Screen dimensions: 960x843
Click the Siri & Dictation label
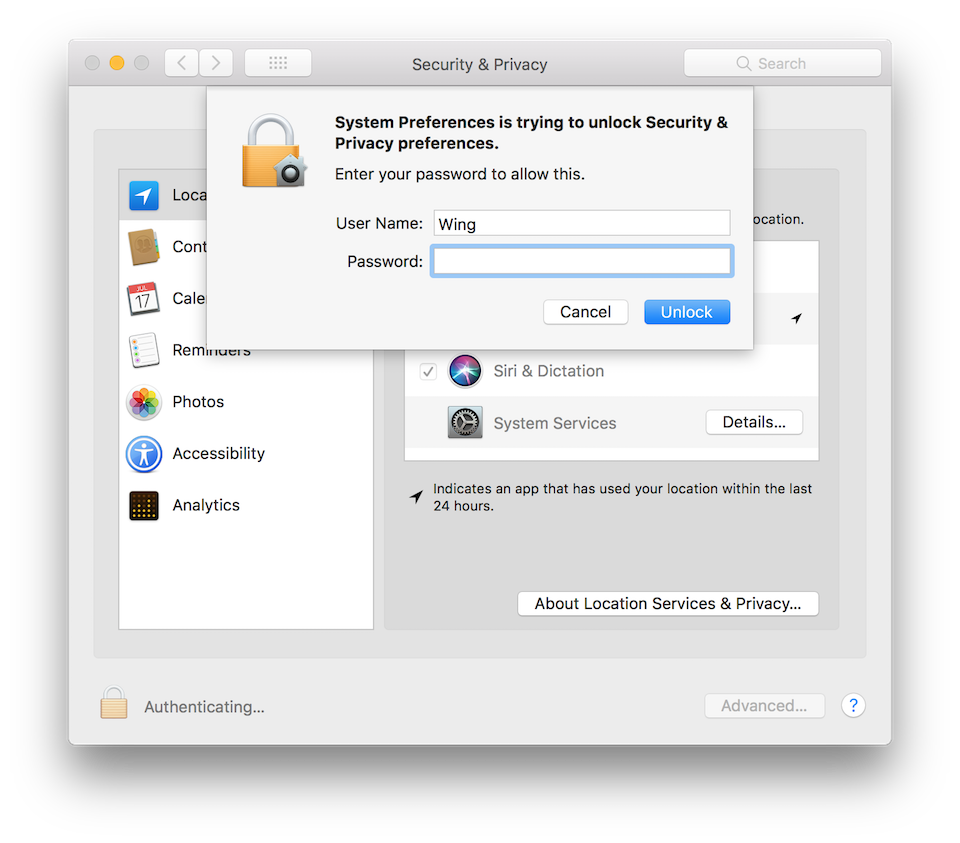[549, 371]
